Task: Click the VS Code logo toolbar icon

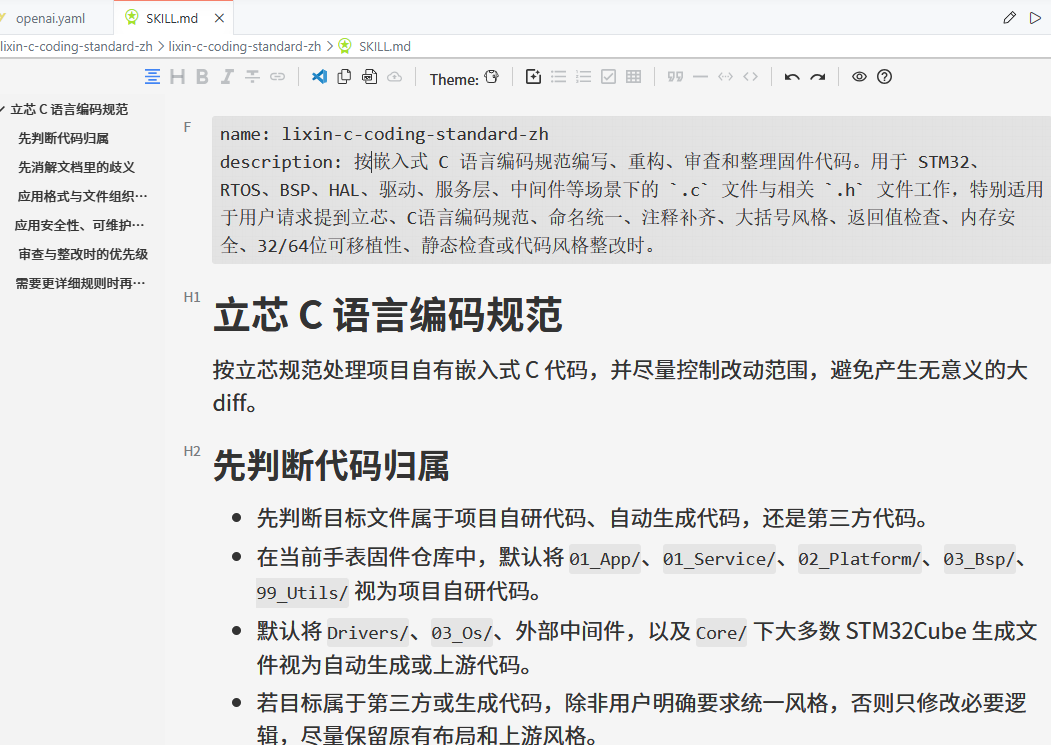Action: (x=320, y=77)
